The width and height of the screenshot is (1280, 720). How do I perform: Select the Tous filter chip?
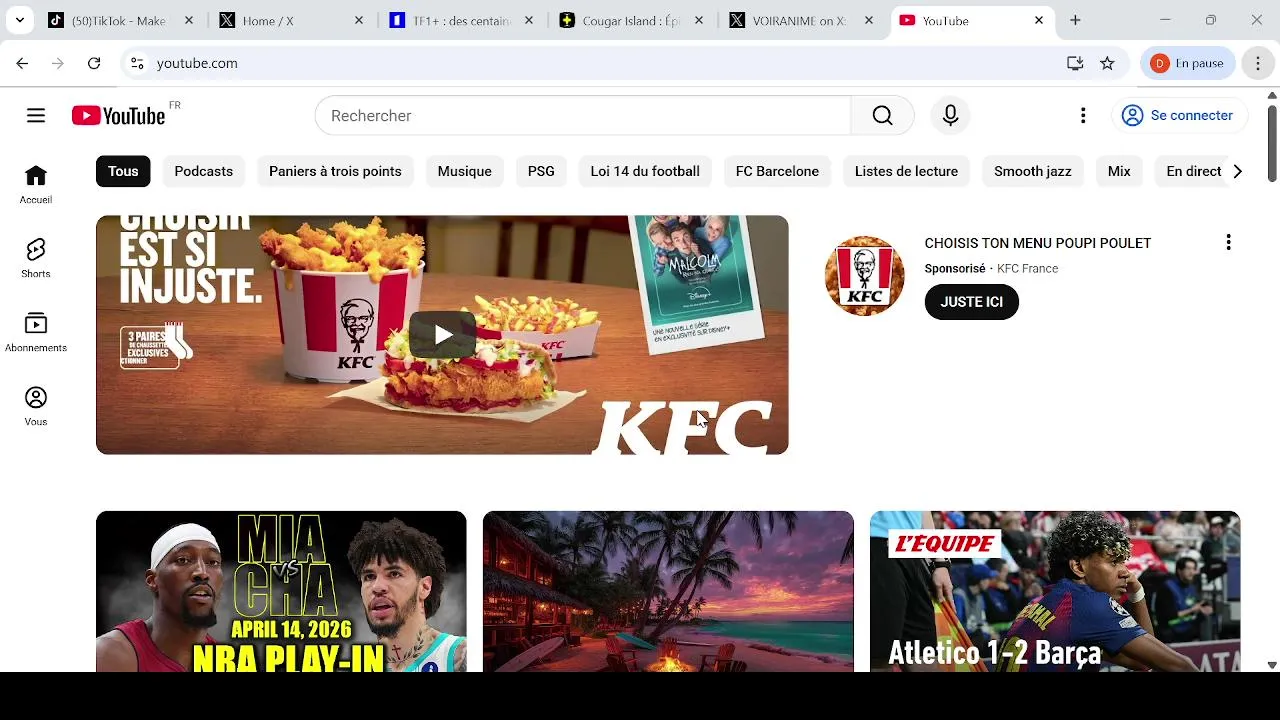(123, 171)
